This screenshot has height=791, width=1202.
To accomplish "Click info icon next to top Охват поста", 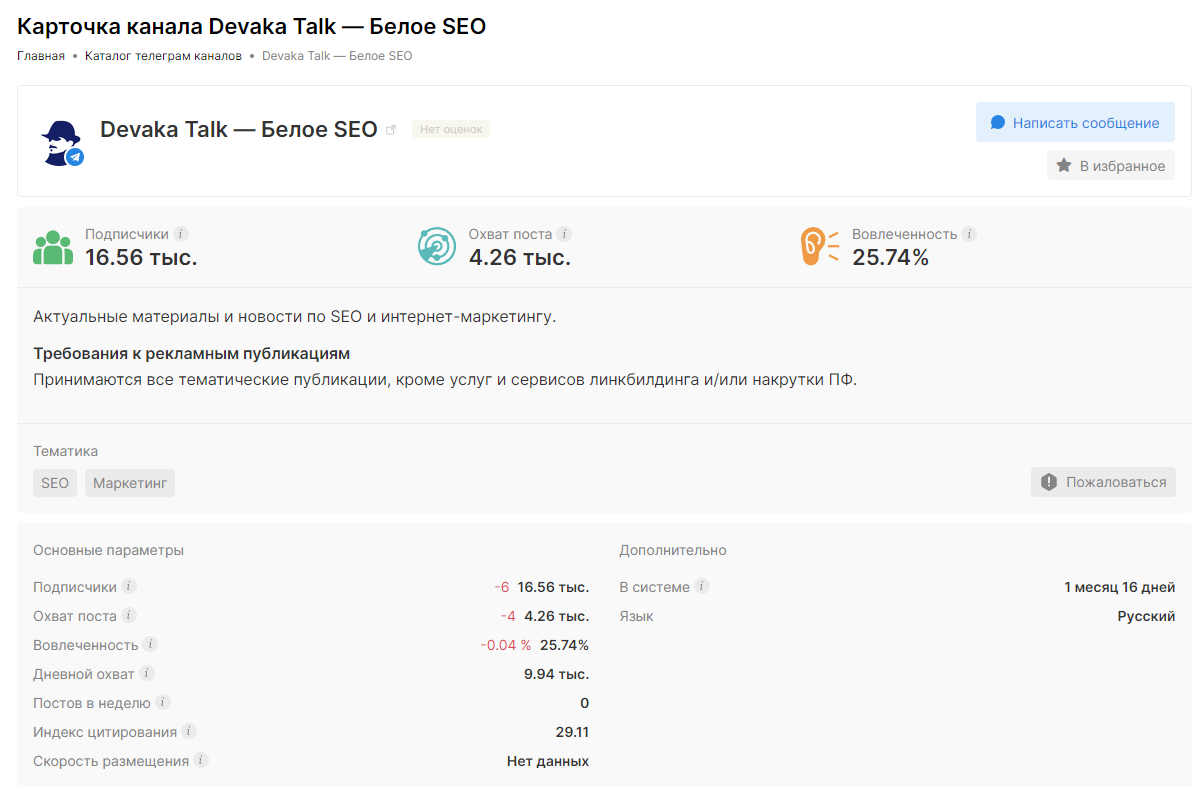I will coord(564,234).
